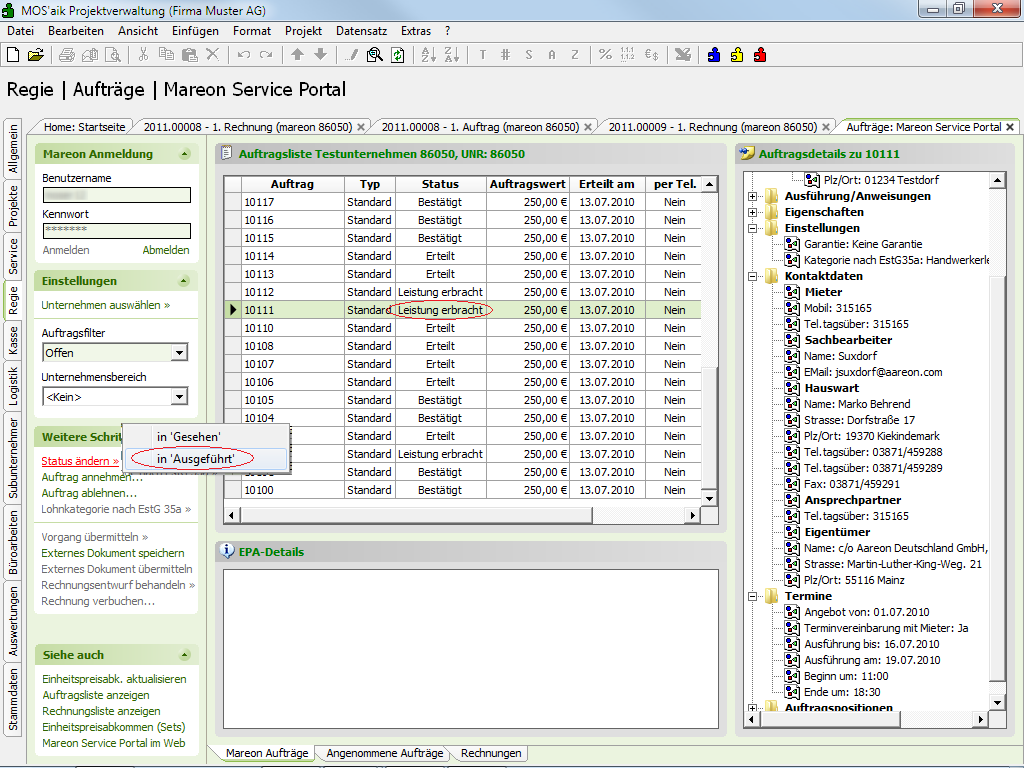Collapse the Termine tree node

pos(752,596)
